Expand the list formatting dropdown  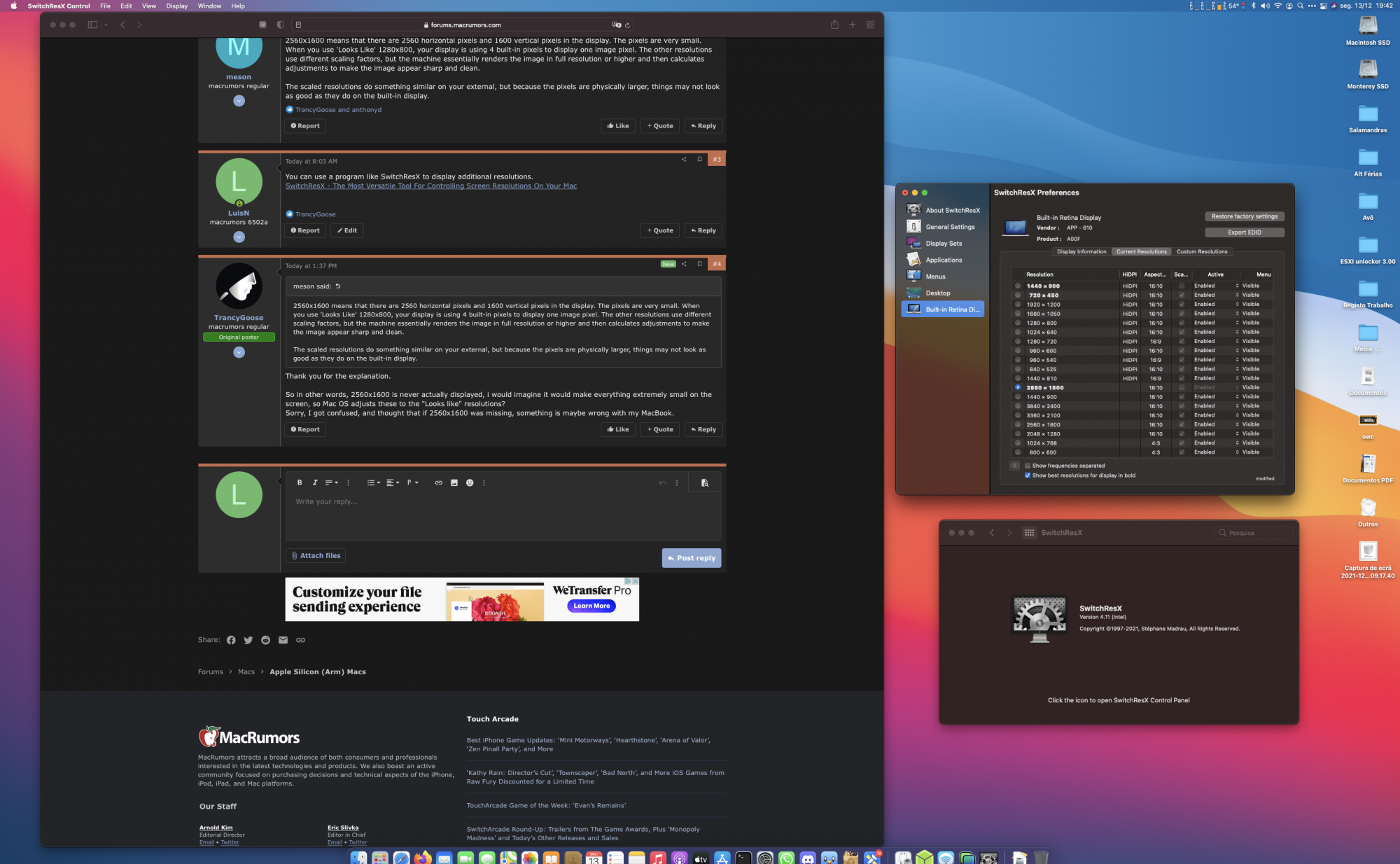(373, 482)
